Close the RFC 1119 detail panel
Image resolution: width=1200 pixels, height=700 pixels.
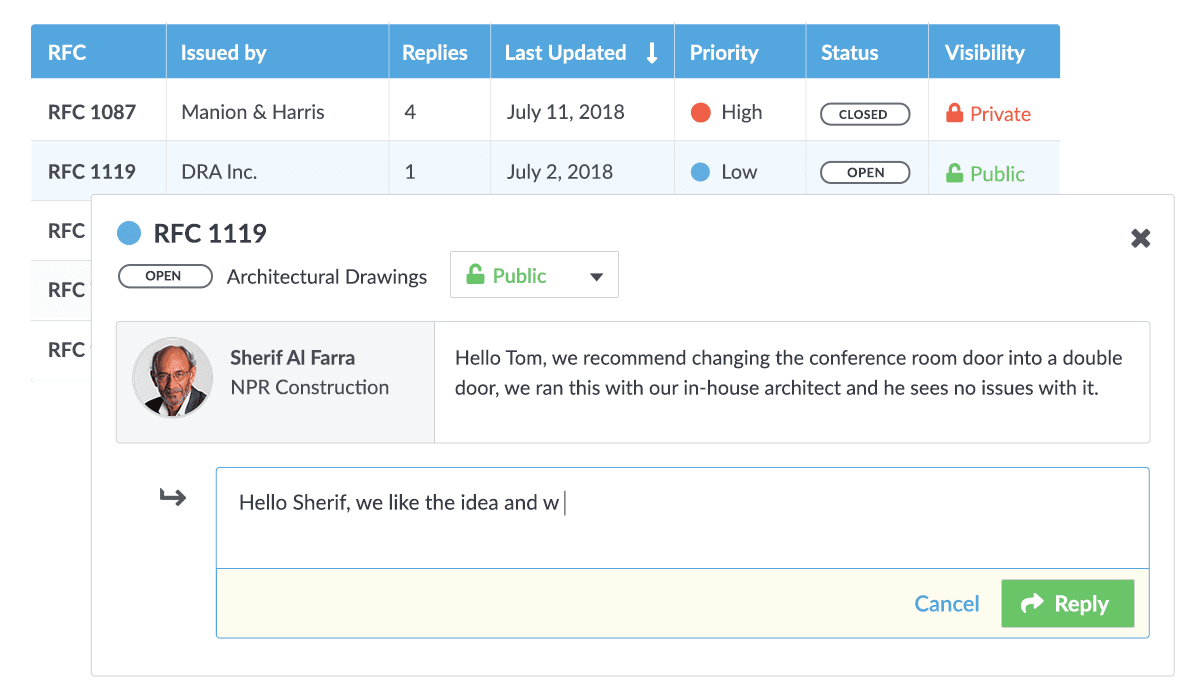coord(1140,238)
